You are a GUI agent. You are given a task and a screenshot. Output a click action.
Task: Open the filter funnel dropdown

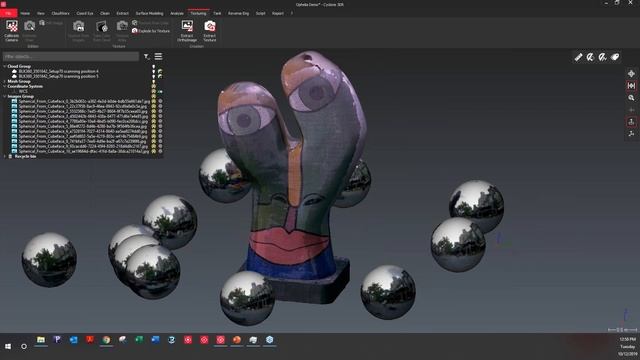tap(147, 57)
